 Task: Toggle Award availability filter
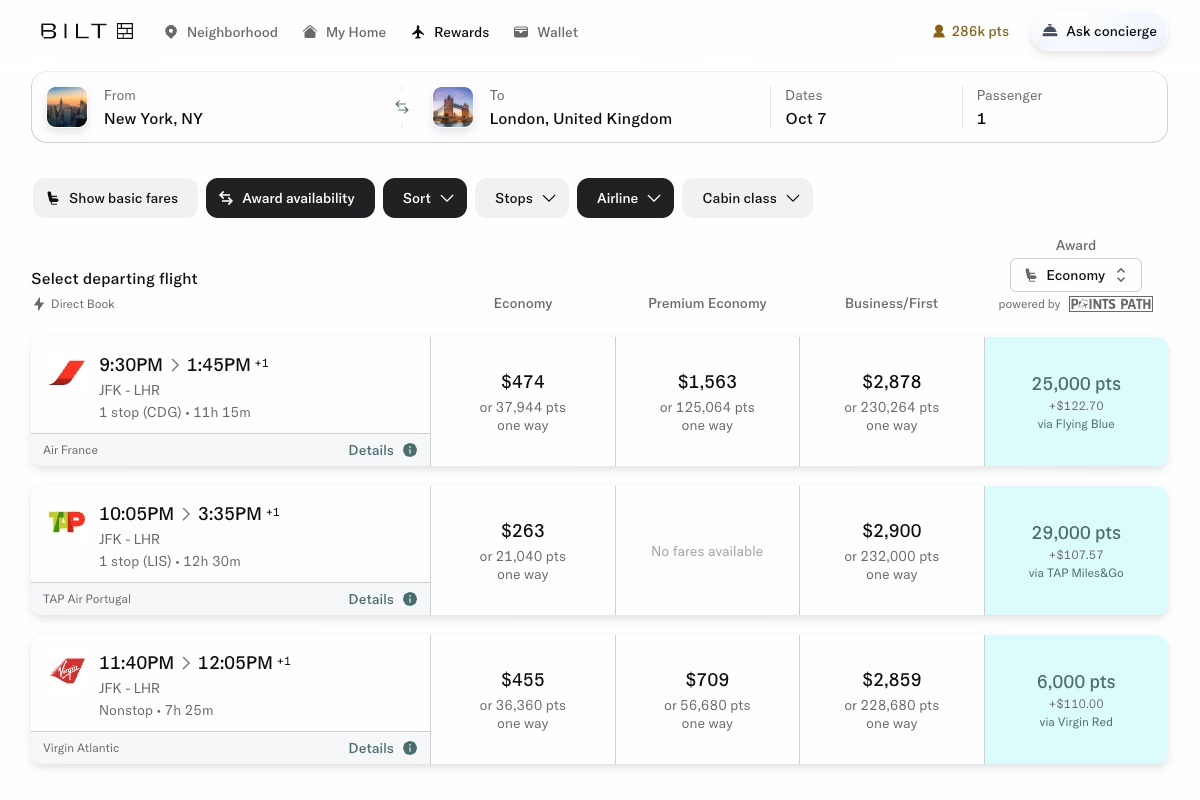[x=290, y=198]
